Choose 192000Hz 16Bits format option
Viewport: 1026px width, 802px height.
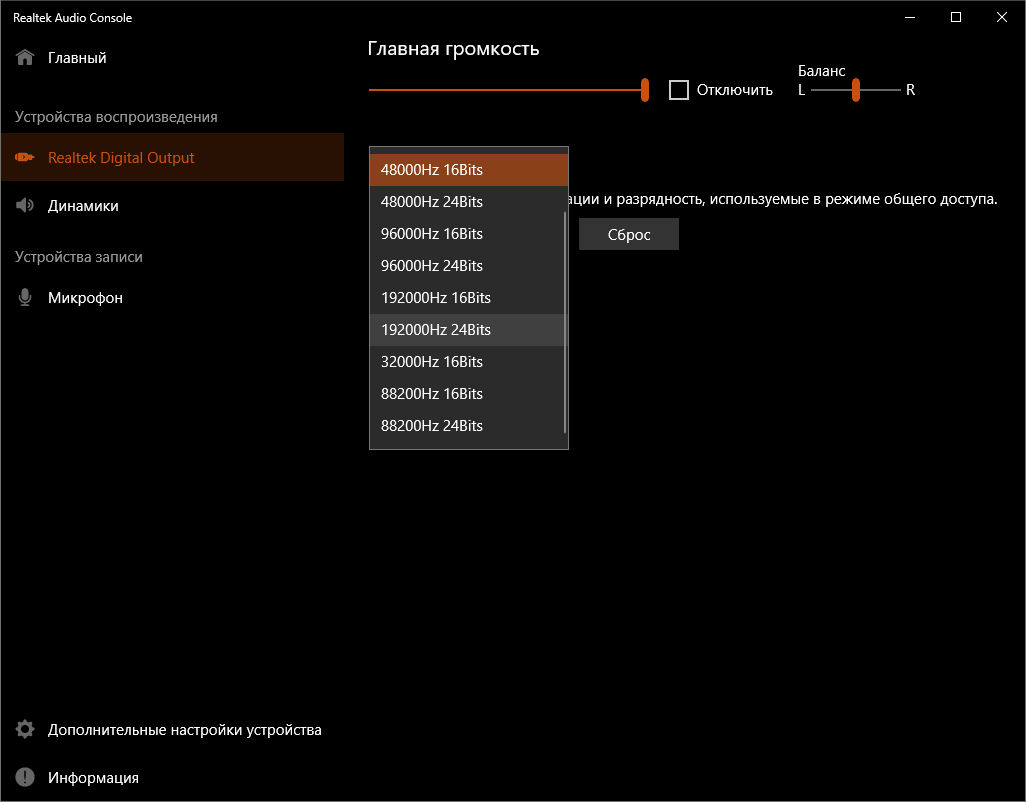coord(467,298)
